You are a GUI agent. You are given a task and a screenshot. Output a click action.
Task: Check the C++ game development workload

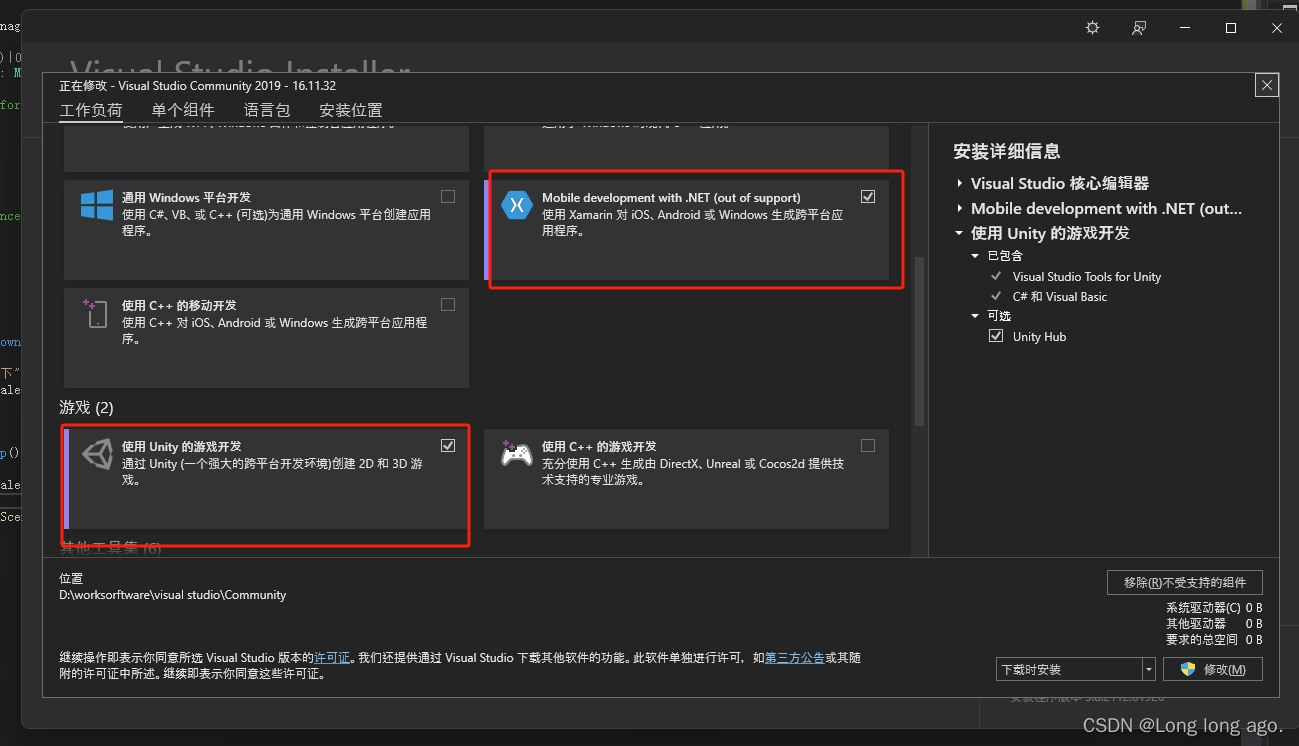pos(868,446)
